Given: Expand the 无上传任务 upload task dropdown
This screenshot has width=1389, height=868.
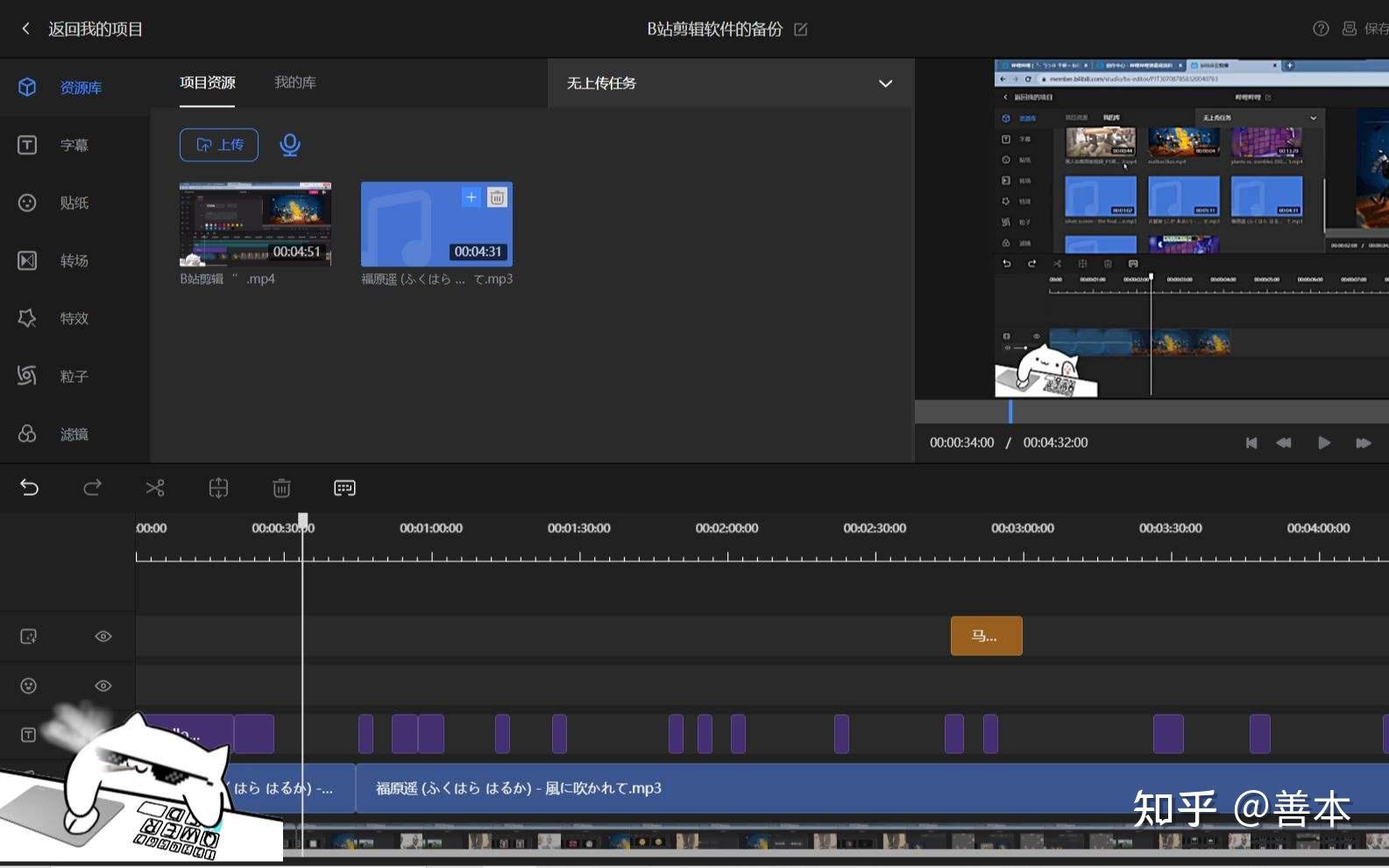Looking at the screenshot, I should pos(885,83).
